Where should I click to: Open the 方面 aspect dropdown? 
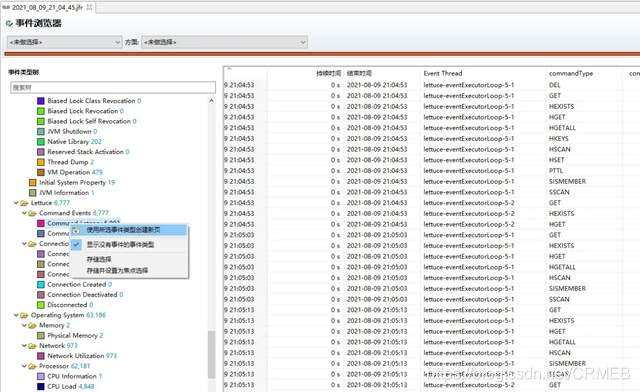click(224, 42)
